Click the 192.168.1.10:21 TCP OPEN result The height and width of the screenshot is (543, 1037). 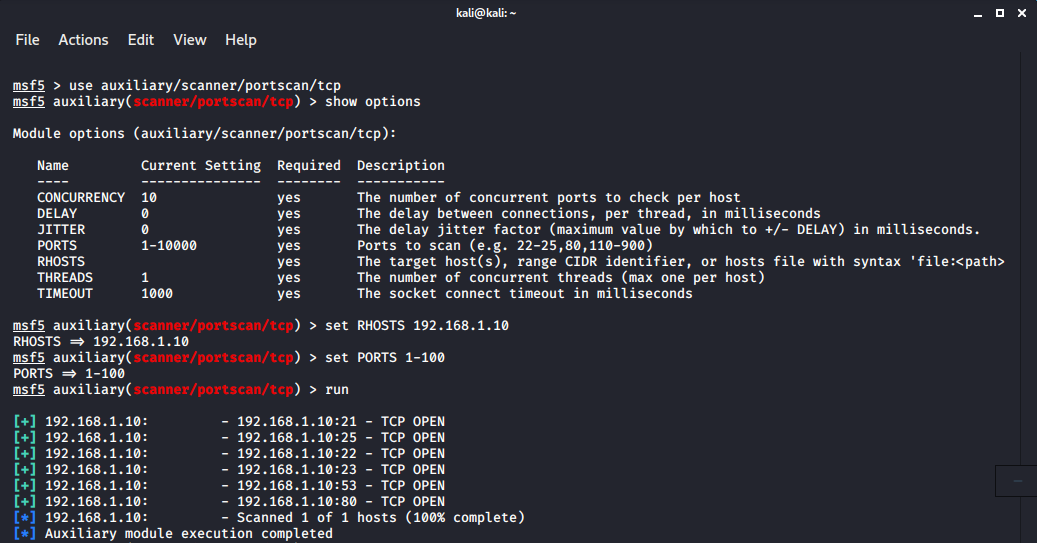(229, 421)
